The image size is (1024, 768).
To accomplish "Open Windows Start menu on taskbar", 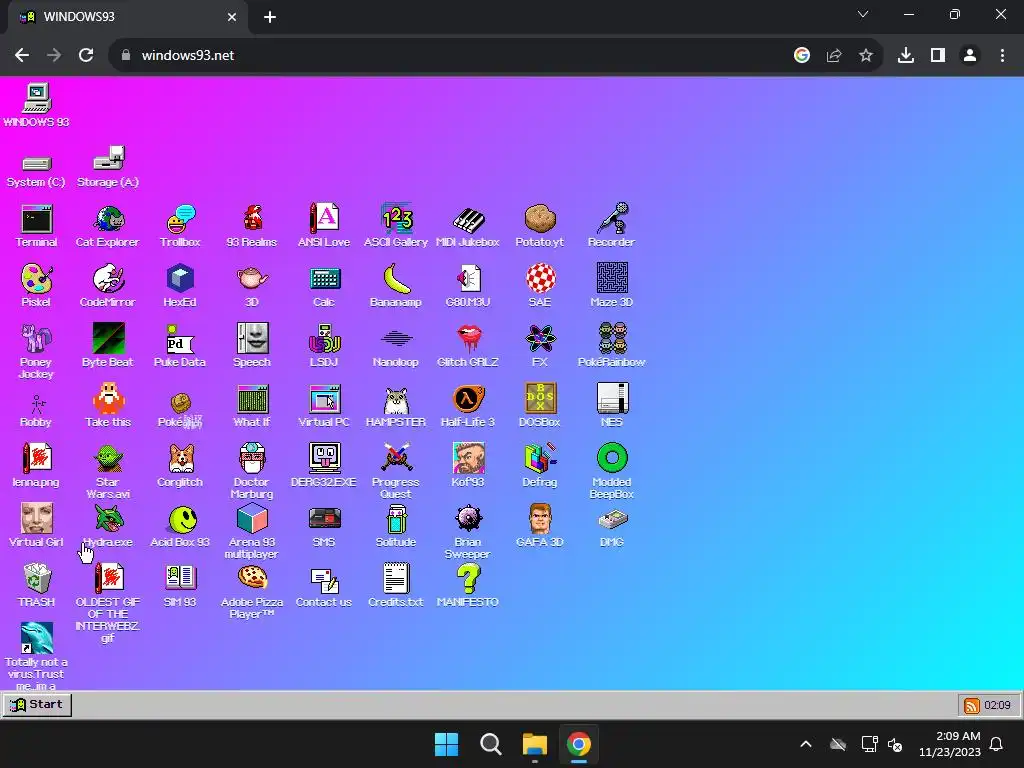I will pos(447,744).
